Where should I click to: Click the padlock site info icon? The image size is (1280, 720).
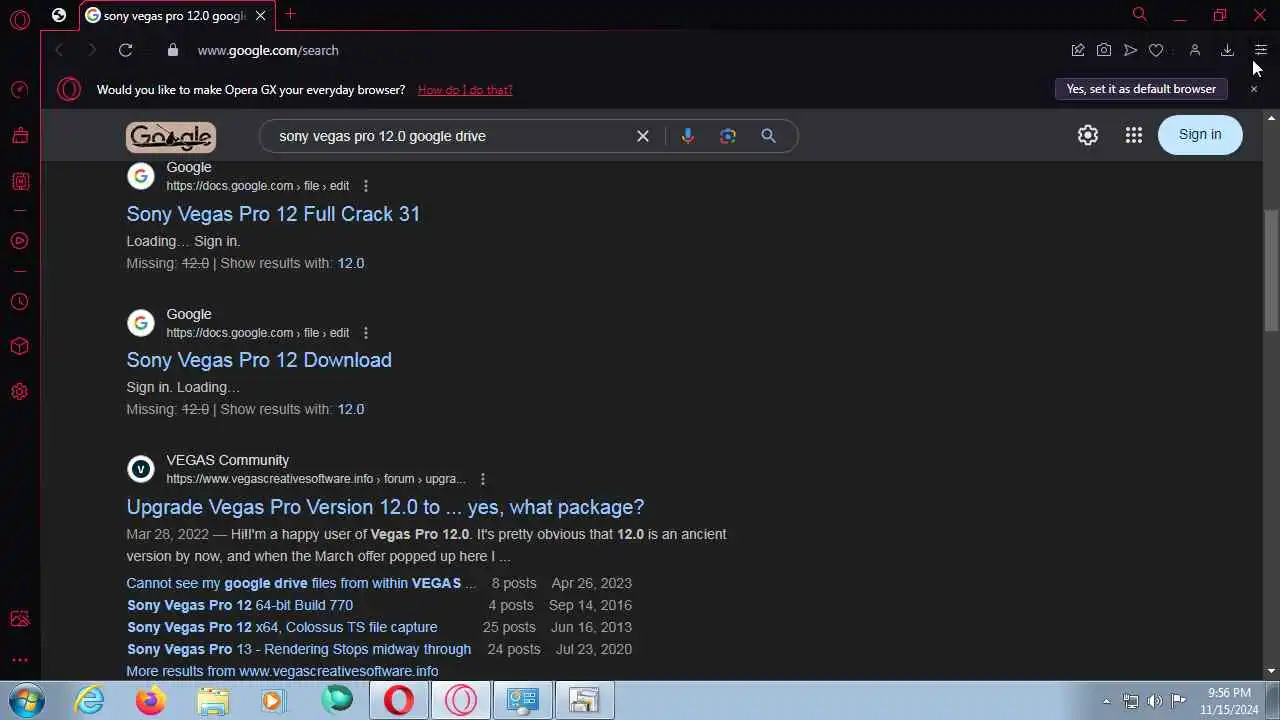pyautogui.click(x=172, y=50)
